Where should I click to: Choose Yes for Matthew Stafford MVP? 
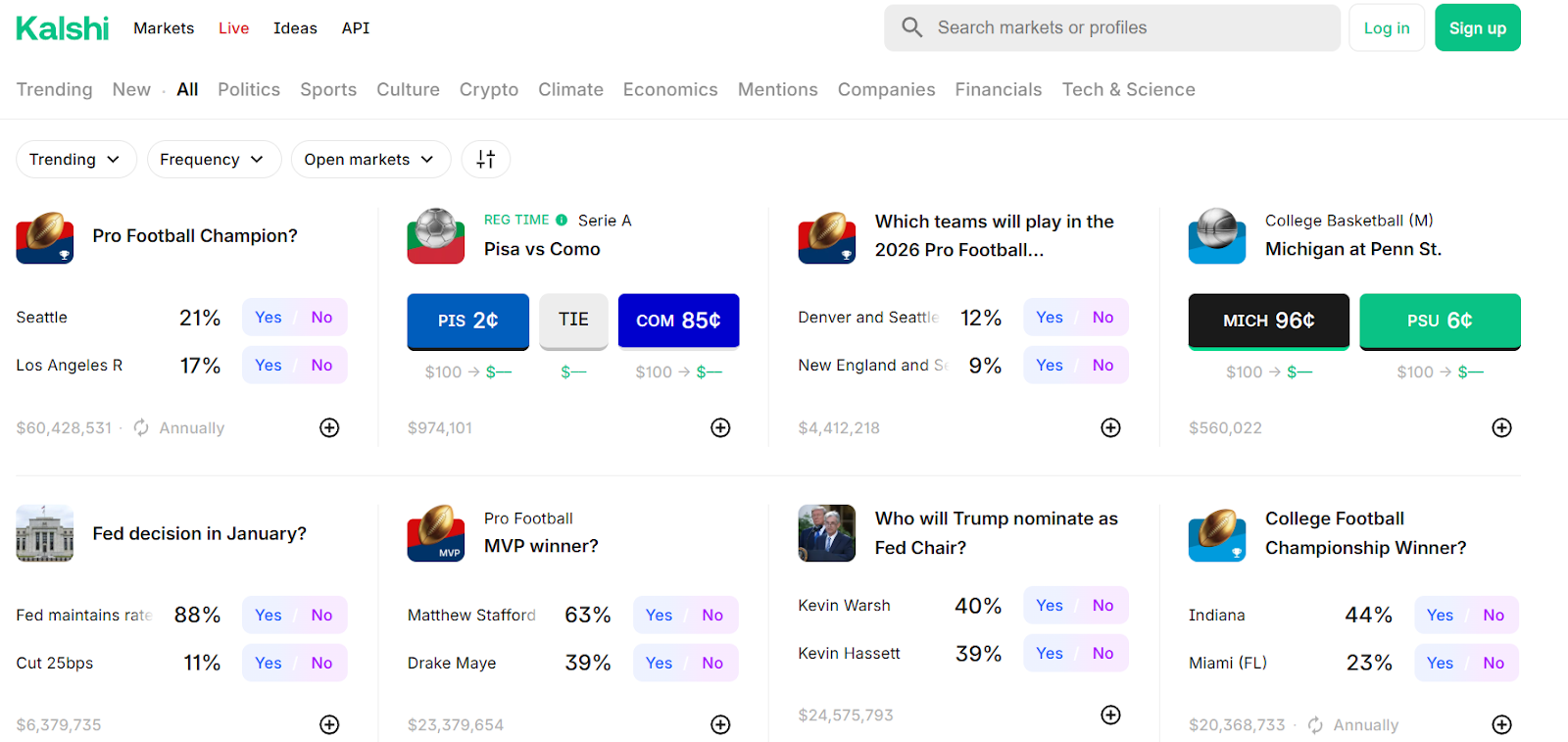(x=659, y=615)
